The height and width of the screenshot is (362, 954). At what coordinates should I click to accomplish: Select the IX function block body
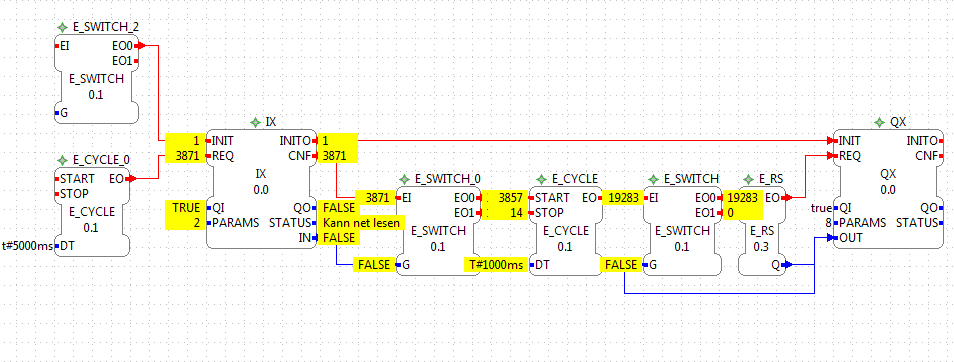262,189
